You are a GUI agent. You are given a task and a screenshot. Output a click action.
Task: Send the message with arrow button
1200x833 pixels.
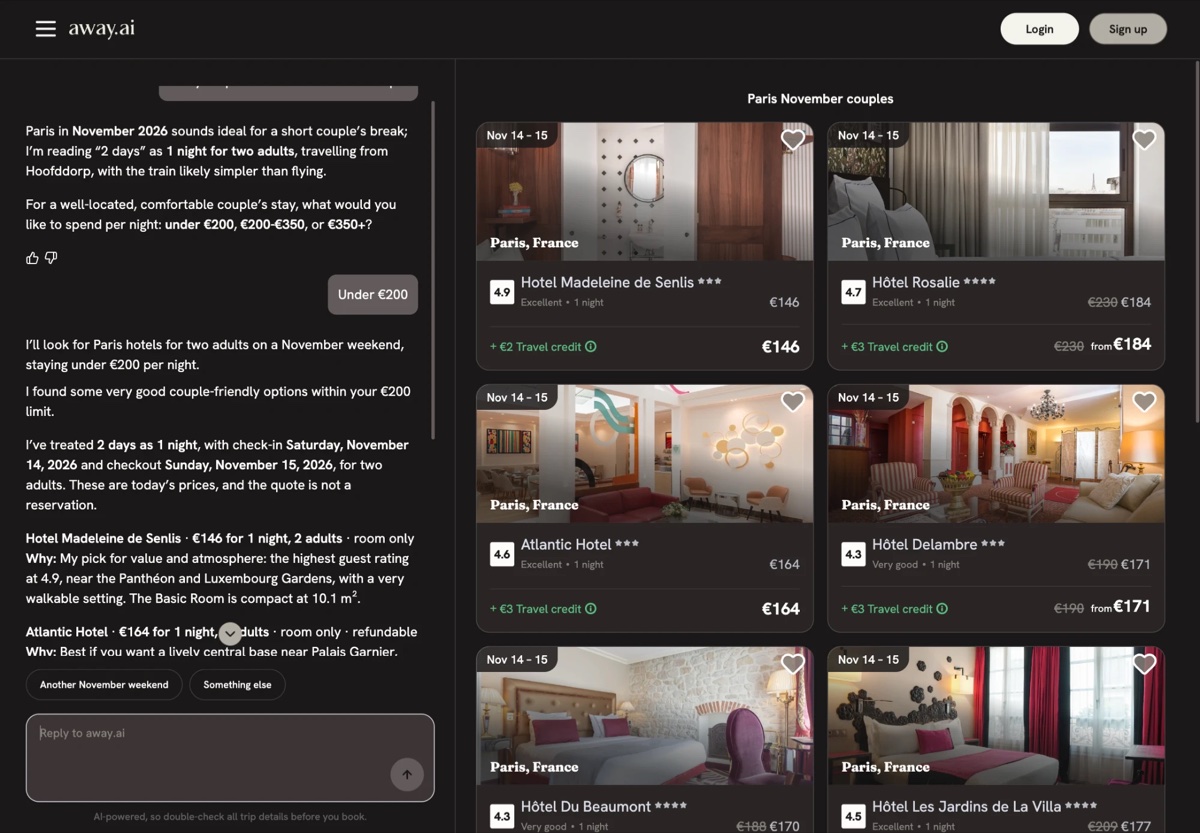(407, 774)
